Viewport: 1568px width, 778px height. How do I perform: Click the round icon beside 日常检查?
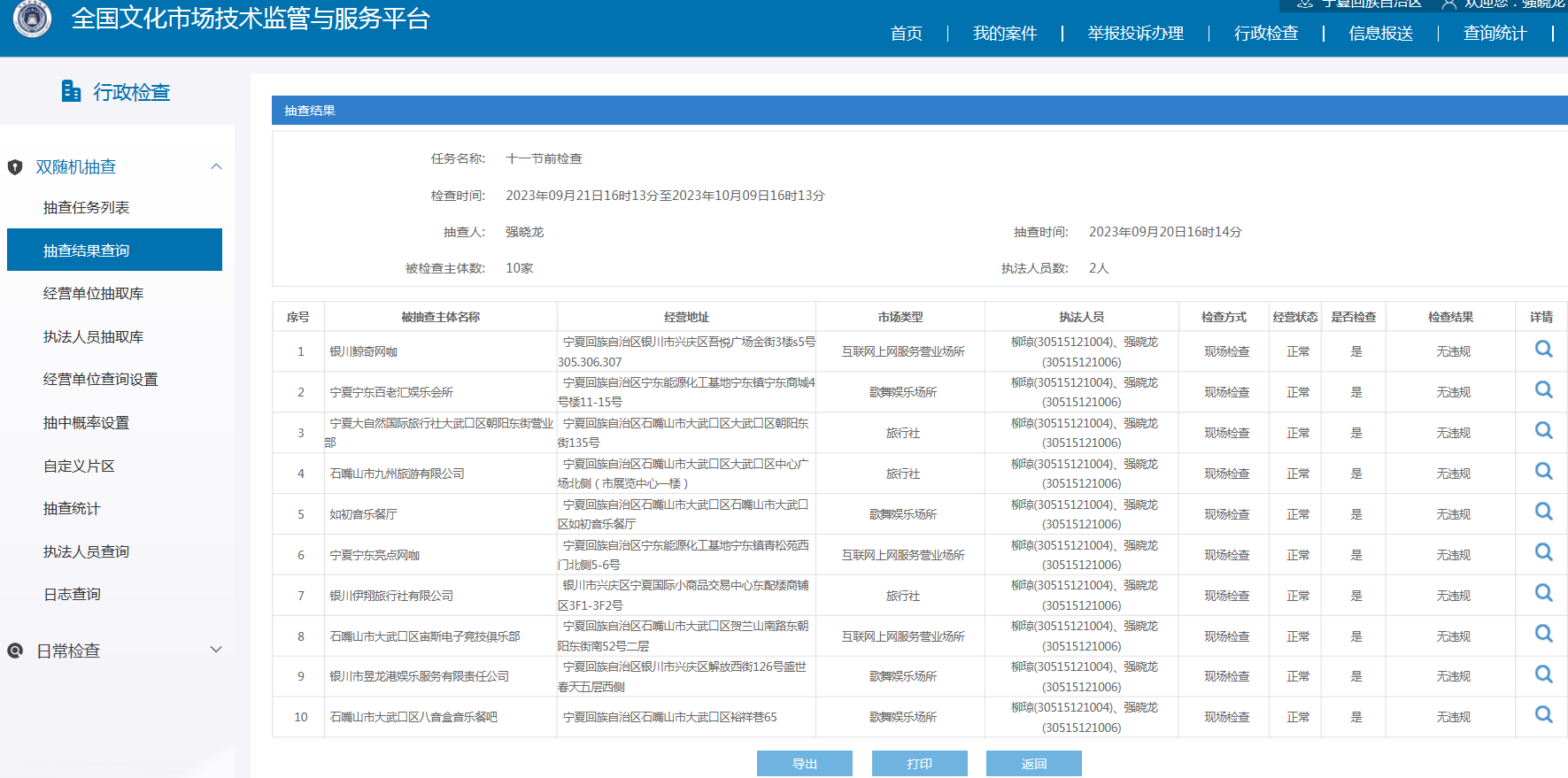point(15,651)
